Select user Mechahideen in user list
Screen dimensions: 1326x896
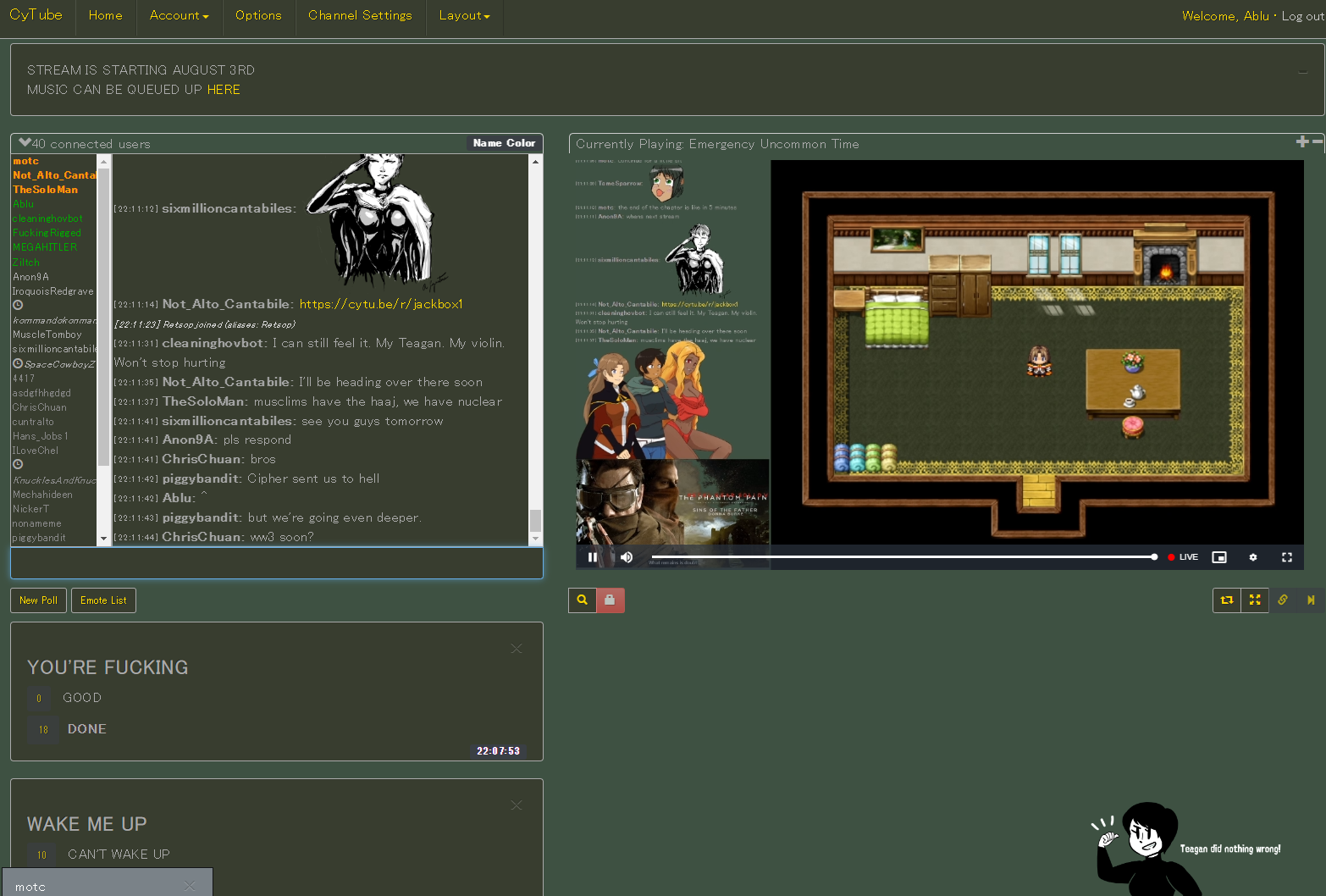point(42,495)
